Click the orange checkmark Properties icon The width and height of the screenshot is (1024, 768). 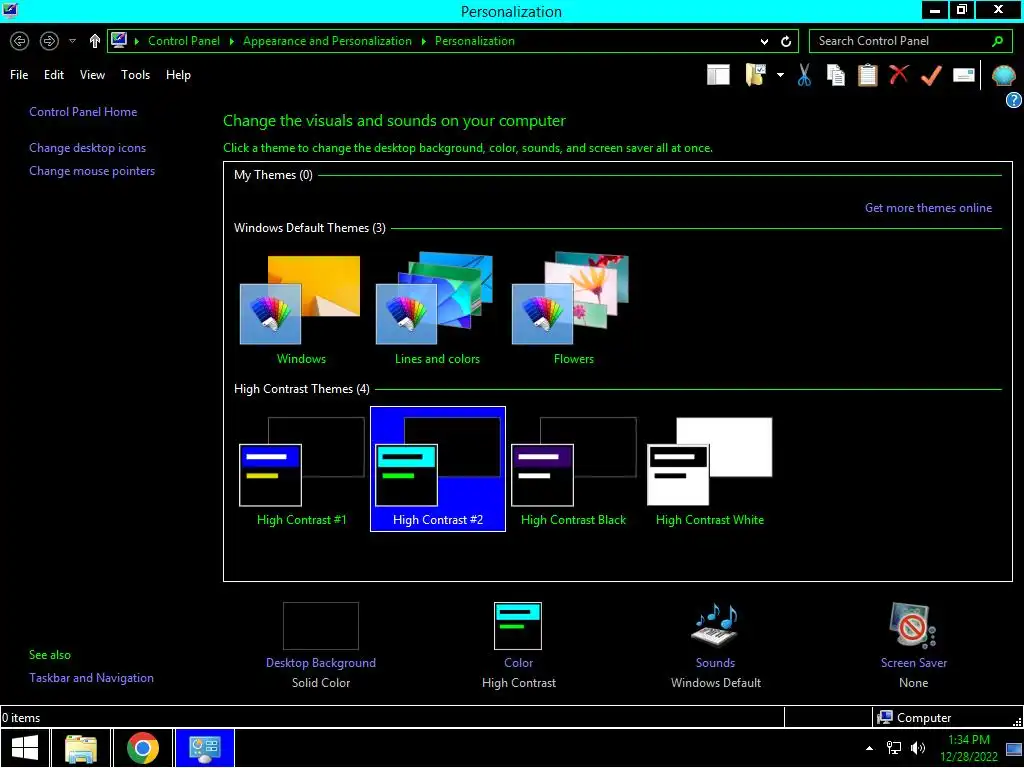(x=931, y=75)
